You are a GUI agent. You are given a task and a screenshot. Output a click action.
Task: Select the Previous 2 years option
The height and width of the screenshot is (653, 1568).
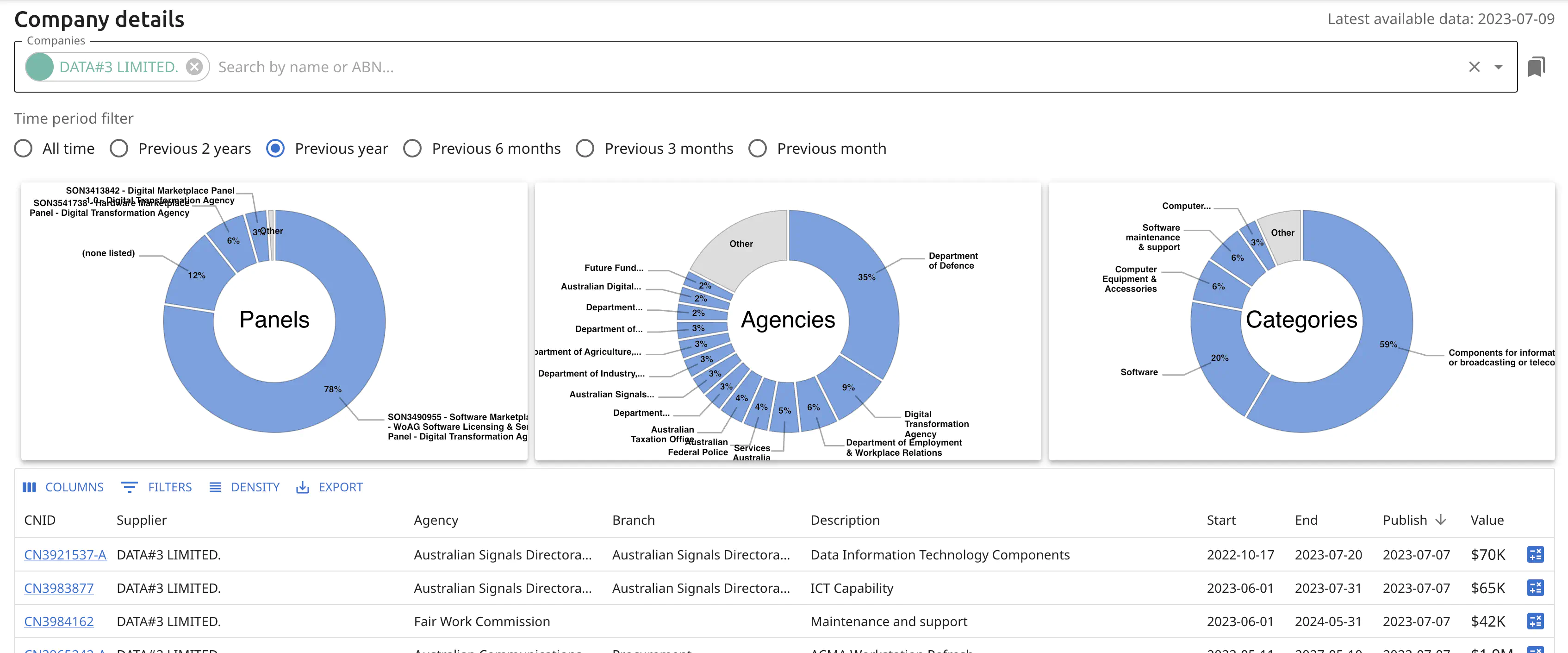pos(119,148)
